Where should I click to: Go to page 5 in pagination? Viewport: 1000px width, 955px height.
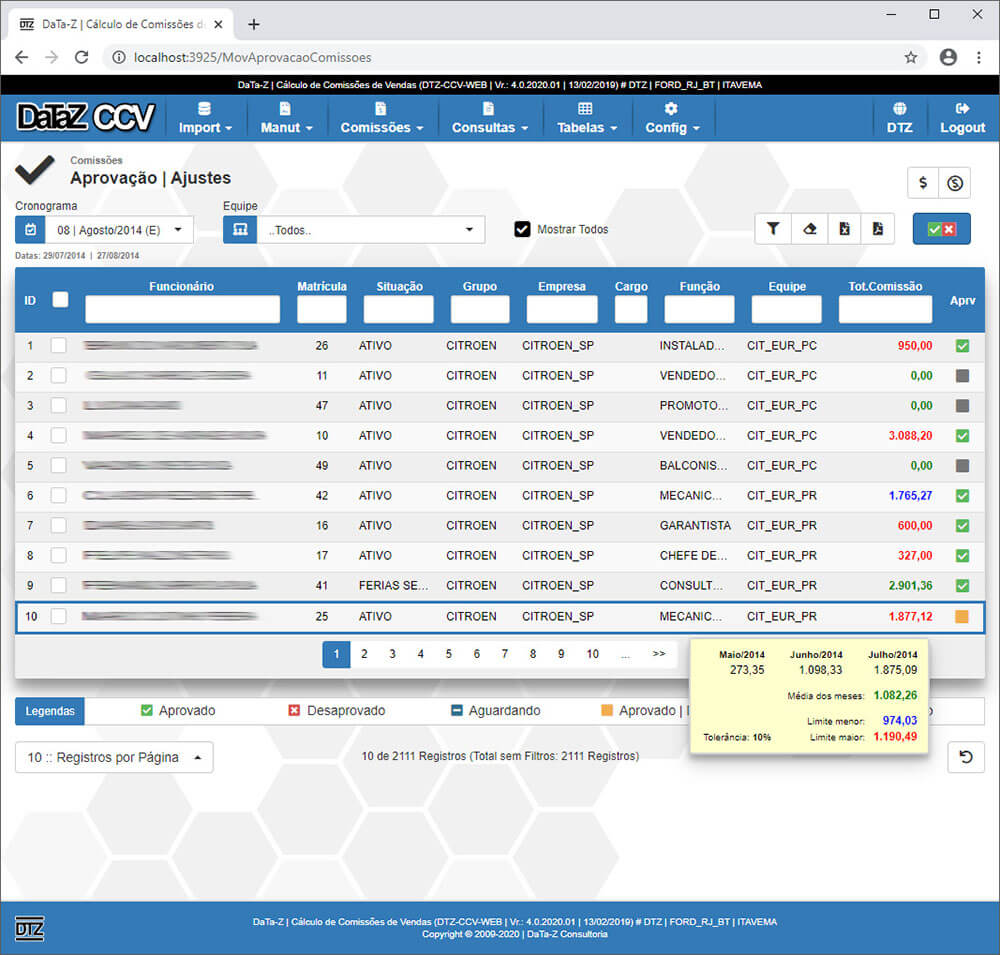448,654
